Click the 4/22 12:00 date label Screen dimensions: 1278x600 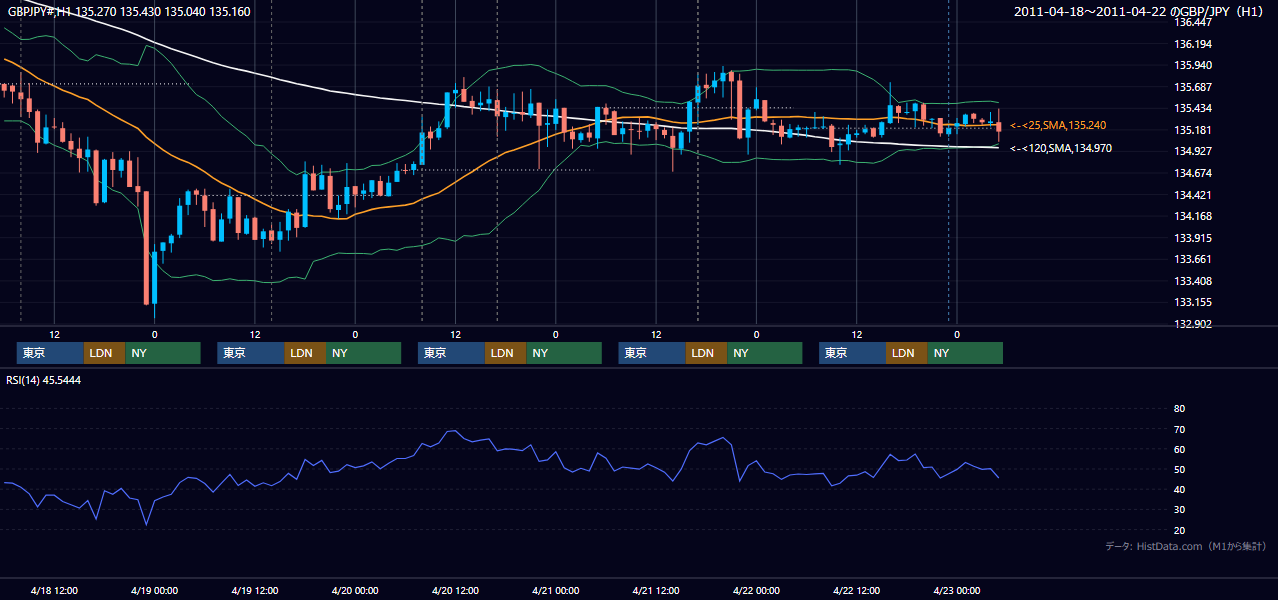point(856,590)
